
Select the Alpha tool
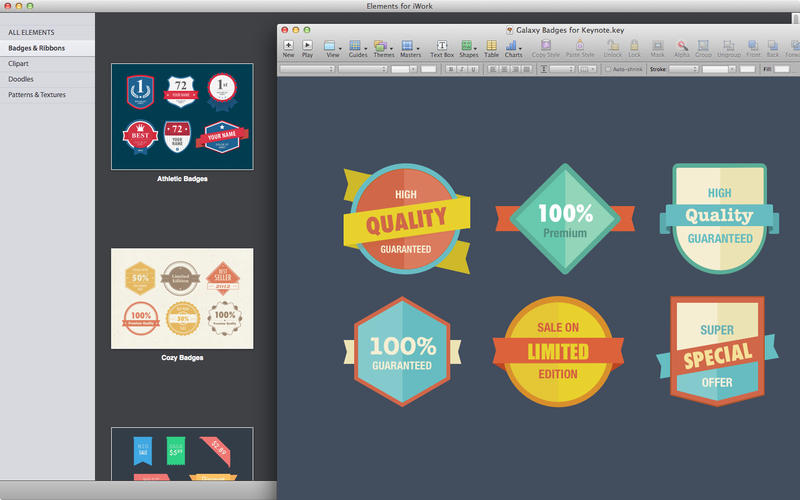[682, 45]
